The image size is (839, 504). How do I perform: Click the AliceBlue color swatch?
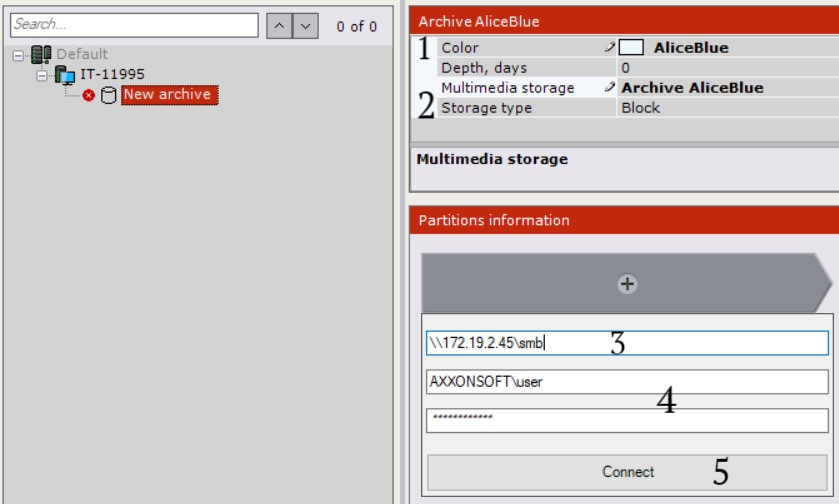(631, 48)
